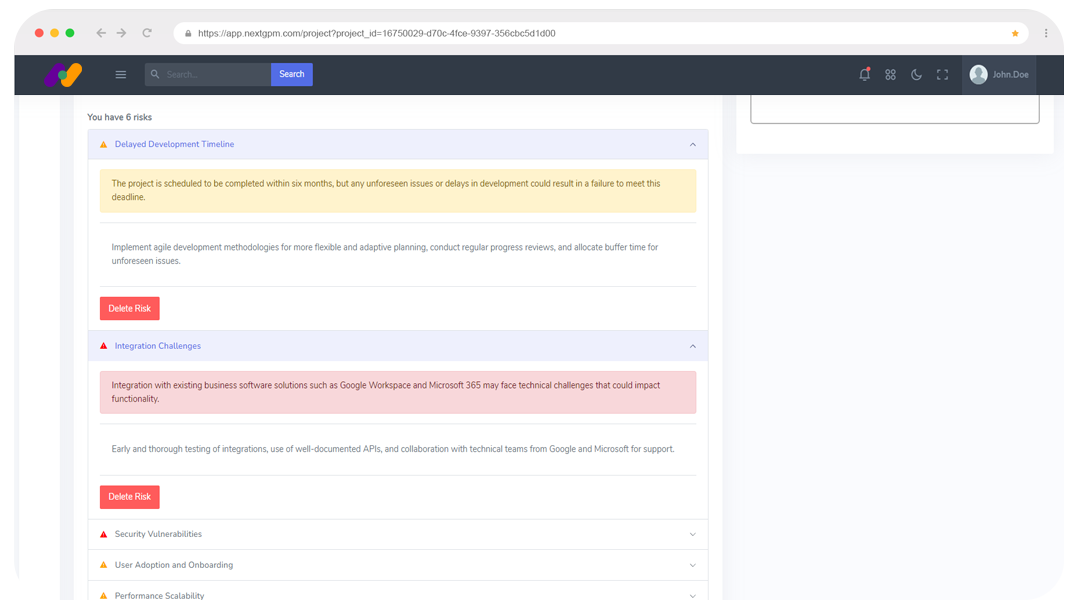This screenshot has height=614, width=1080.
Task: Open the browser three-dot menu
Action: click(x=1046, y=33)
